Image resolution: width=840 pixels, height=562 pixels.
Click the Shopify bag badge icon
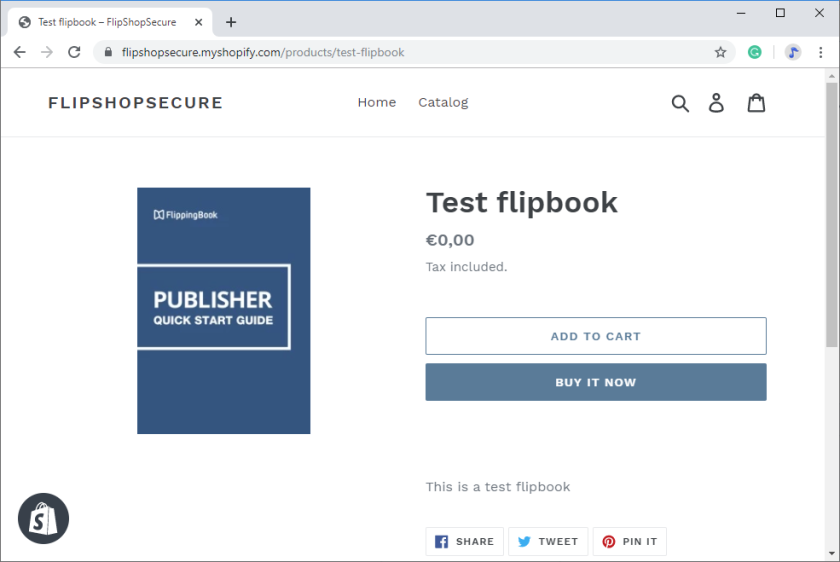tap(44, 518)
